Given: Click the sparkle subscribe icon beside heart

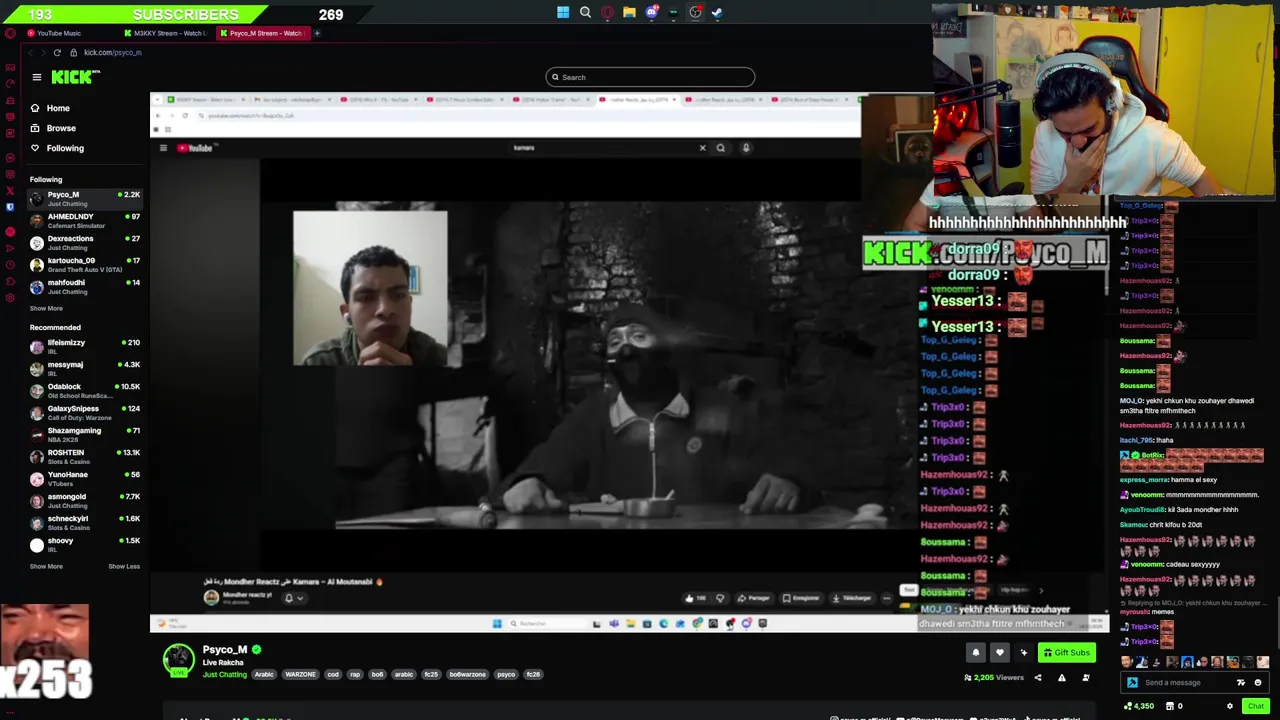Looking at the screenshot, I should coord(1023,653).
